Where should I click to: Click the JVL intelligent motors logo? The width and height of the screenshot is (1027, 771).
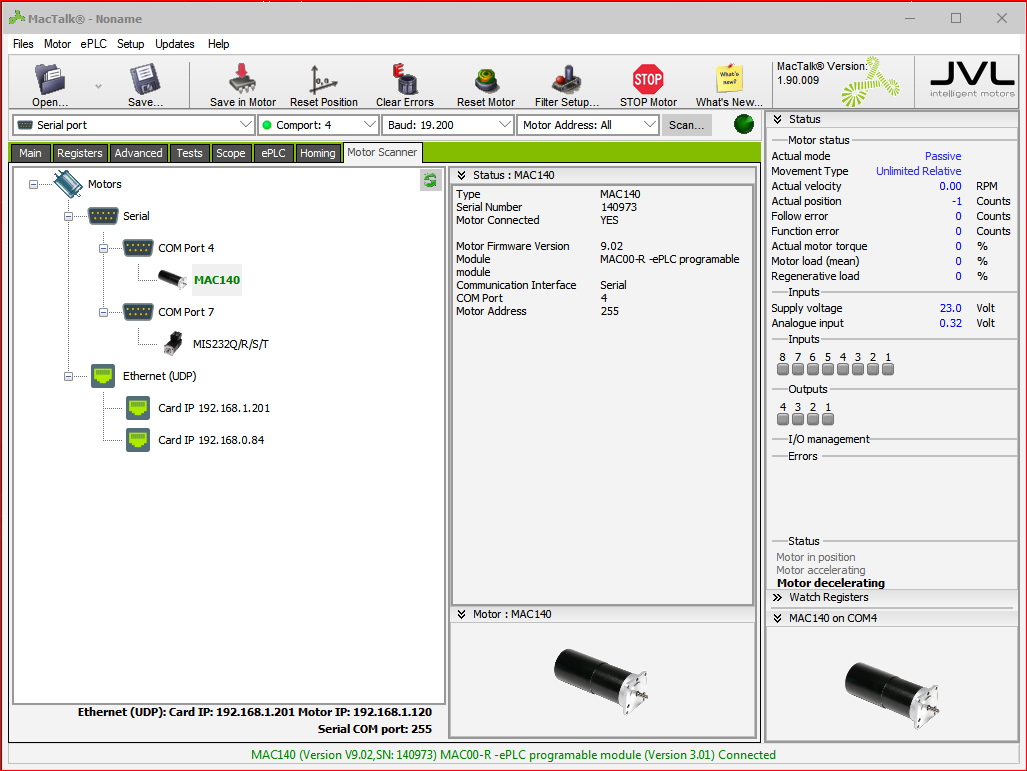tap(972, 79)
